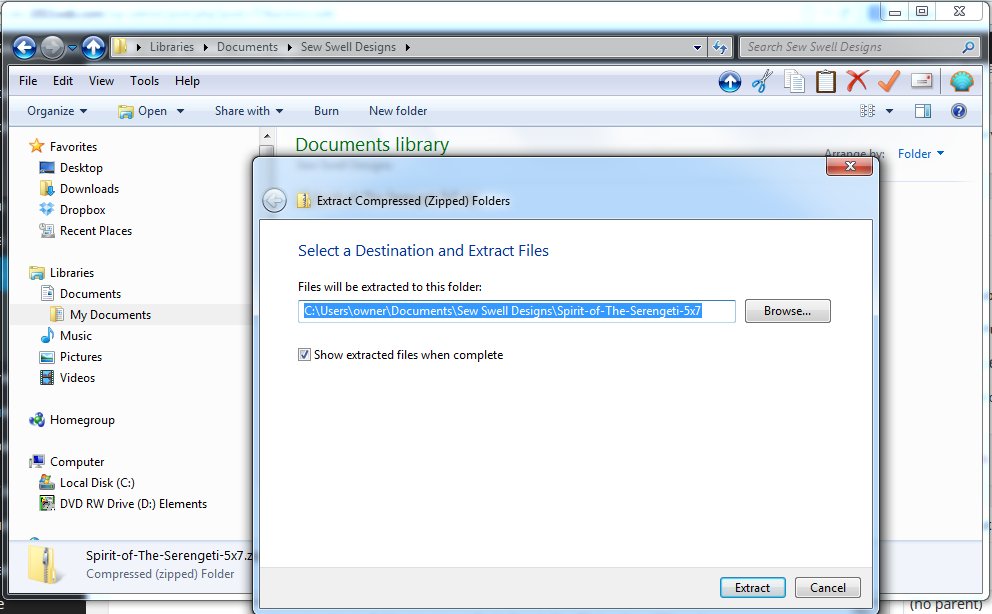
Task: Select Videos library in navigation pane
Action: (68, 378)
